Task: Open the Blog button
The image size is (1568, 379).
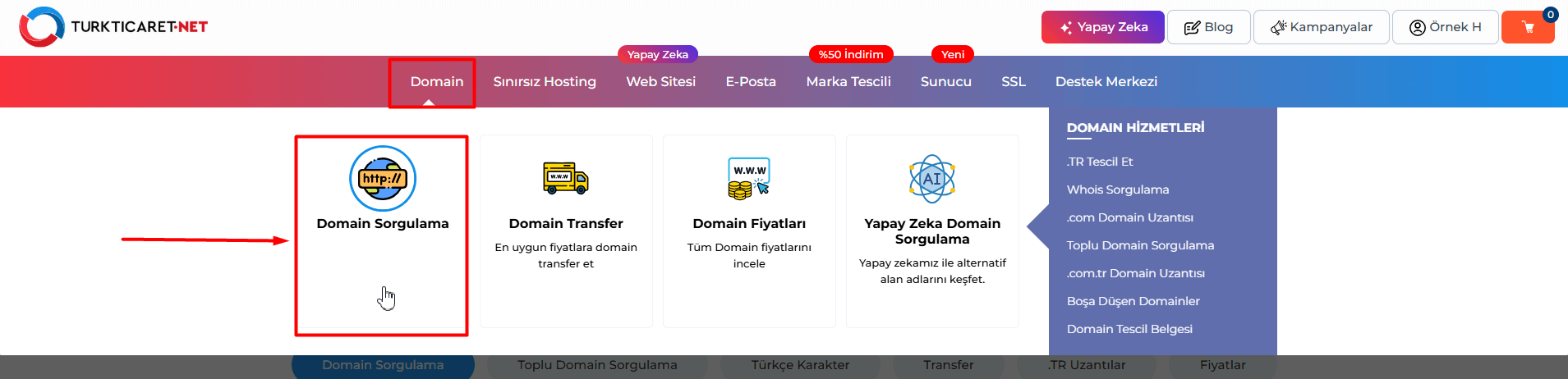Action: [x=1208, y=27]
